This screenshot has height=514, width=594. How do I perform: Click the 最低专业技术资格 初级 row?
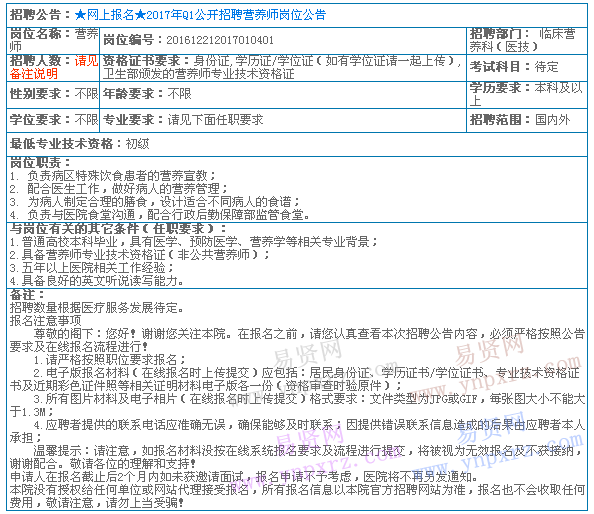(297, 144)
